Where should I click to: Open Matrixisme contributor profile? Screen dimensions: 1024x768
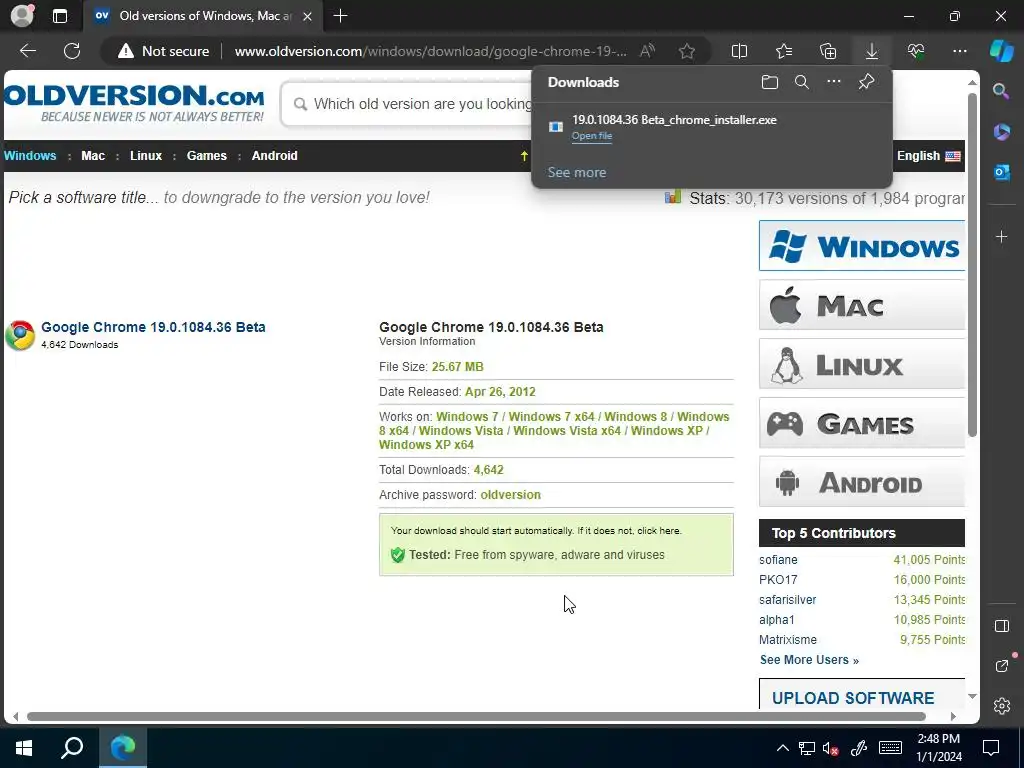788,640
